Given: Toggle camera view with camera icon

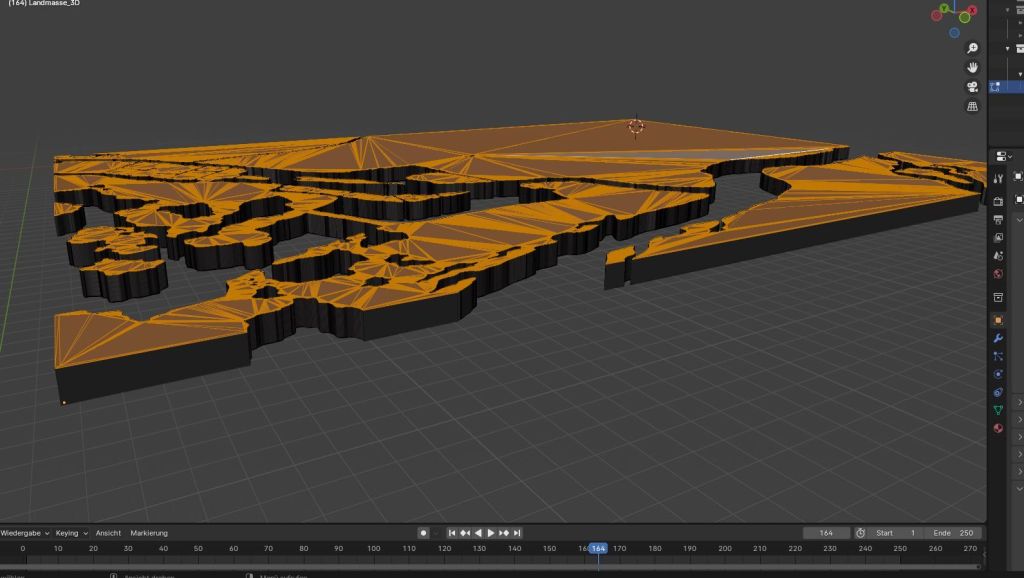Looking at the screenshot, I should point(972,87).
